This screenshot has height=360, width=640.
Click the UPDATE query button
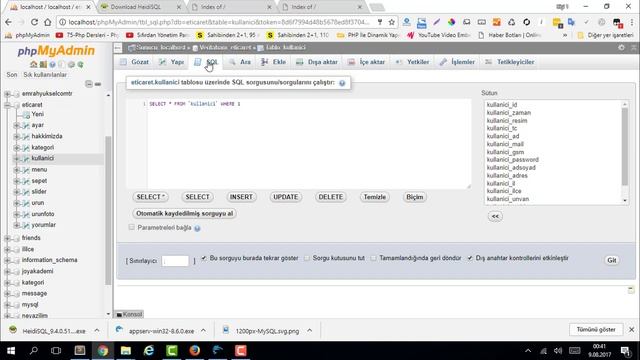pos(285,197)
